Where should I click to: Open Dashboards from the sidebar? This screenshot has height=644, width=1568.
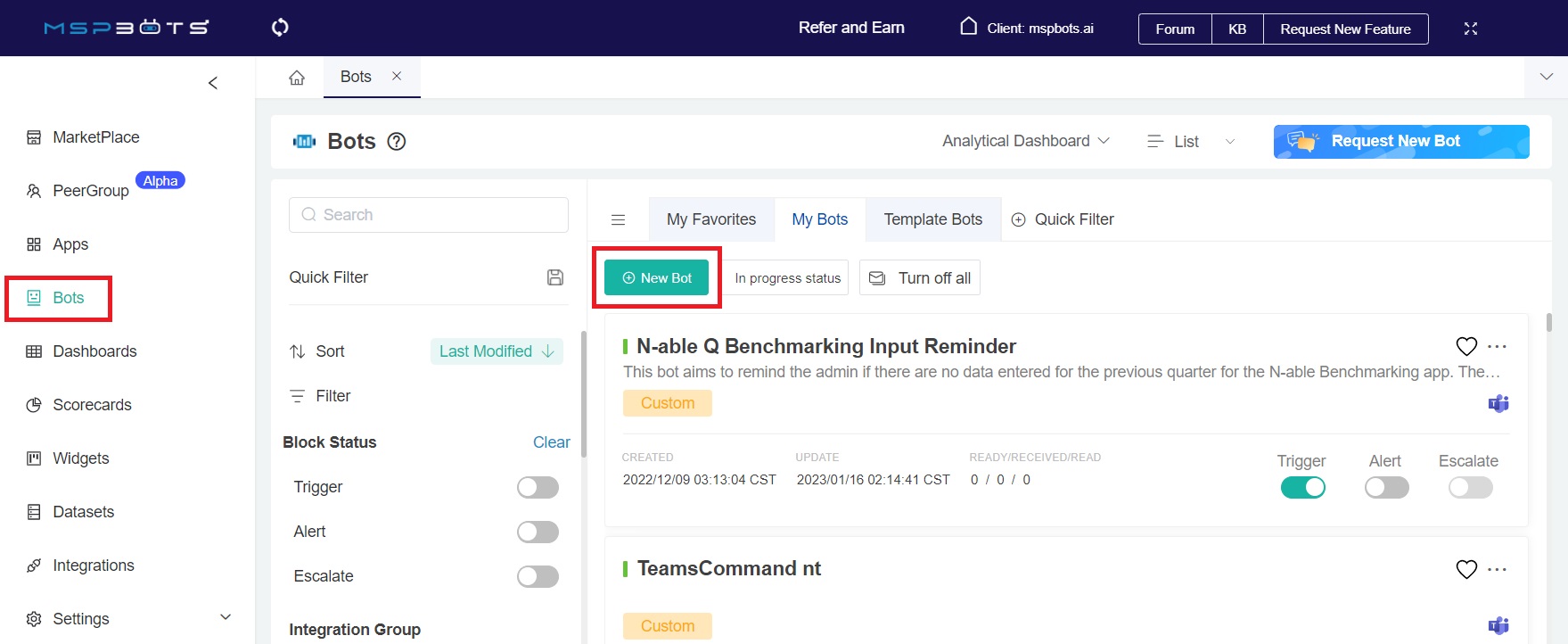pos(94,351)
